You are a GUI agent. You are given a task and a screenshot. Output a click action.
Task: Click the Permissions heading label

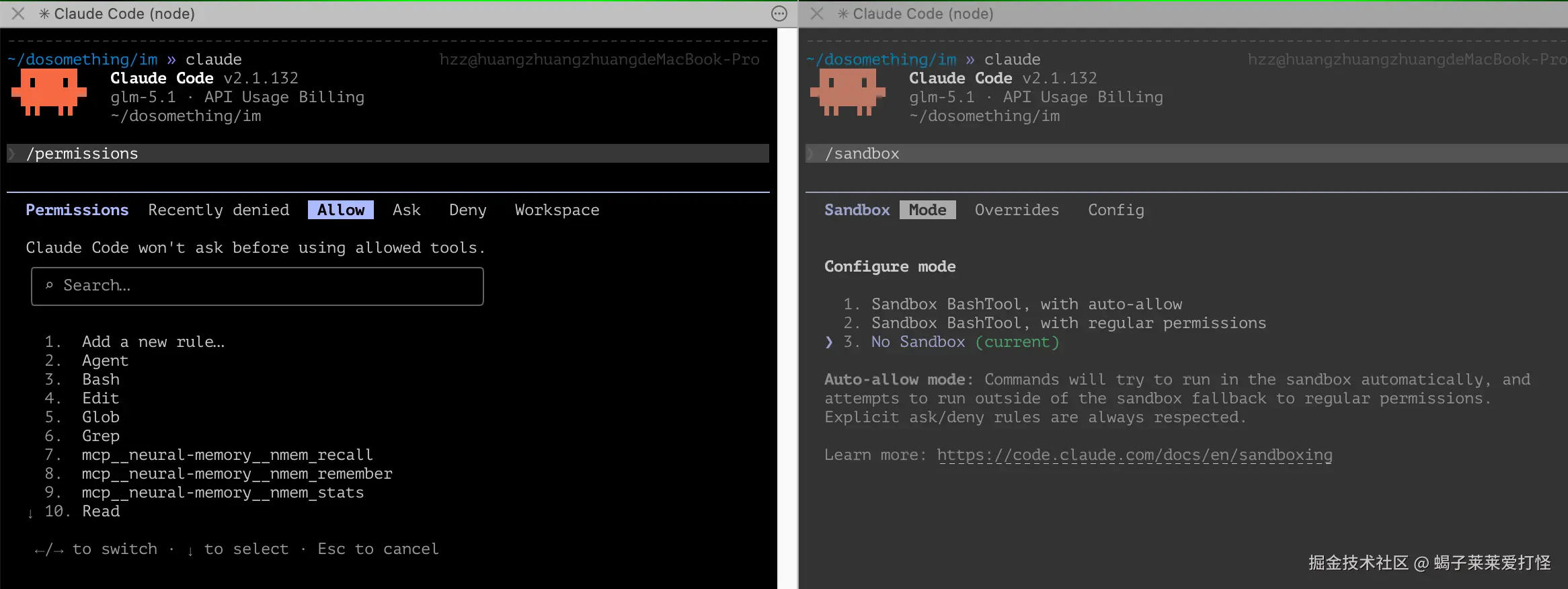pos(77,210)
